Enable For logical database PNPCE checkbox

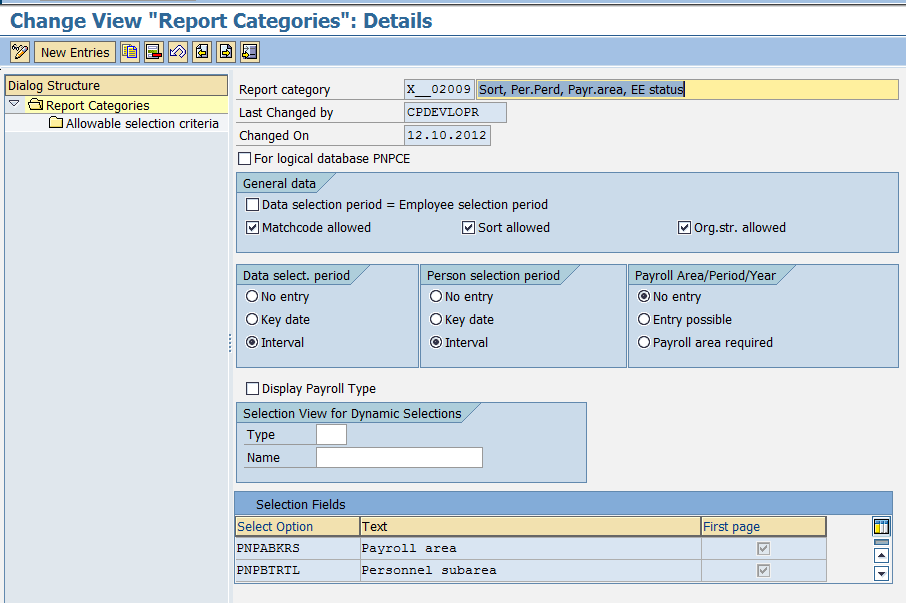tap(244, 158)
